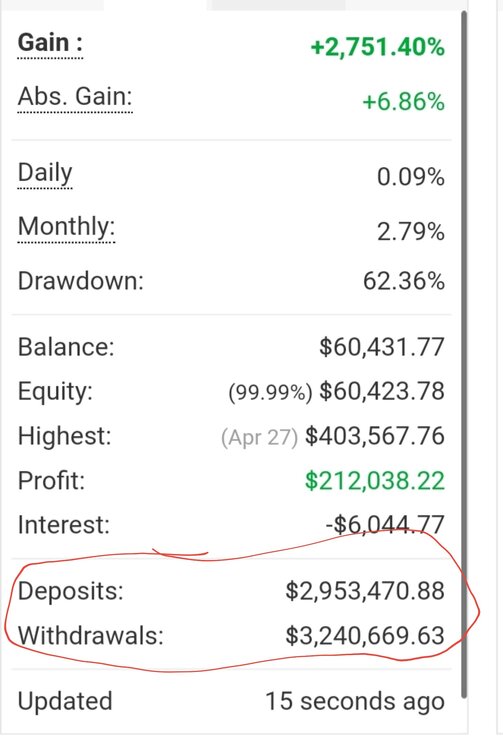Click the (Apr 27) highest date
This screenshot has height=750, width=503.
click(260, 437)
